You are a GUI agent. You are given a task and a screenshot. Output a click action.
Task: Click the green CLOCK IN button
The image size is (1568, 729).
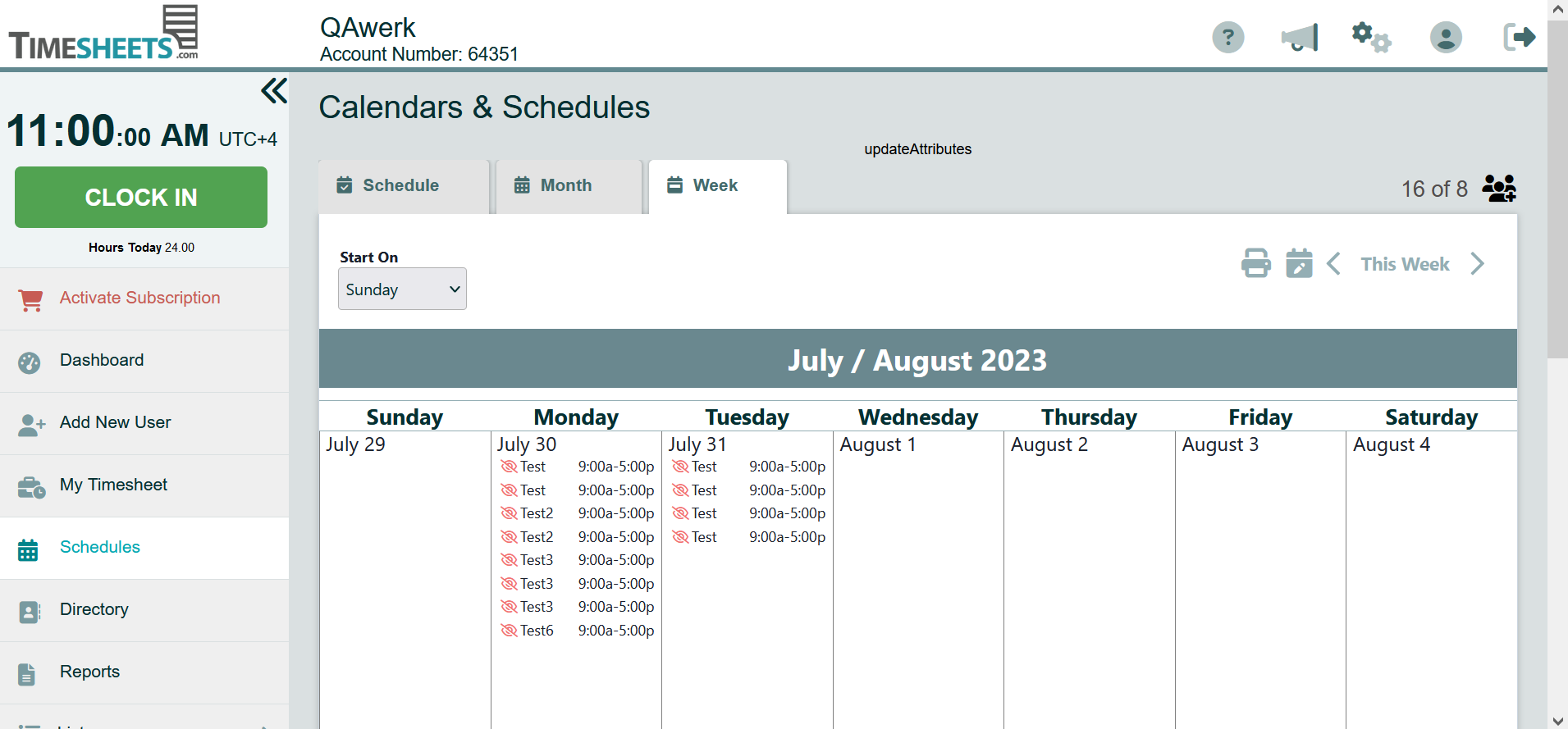click(x=141, y=197)
